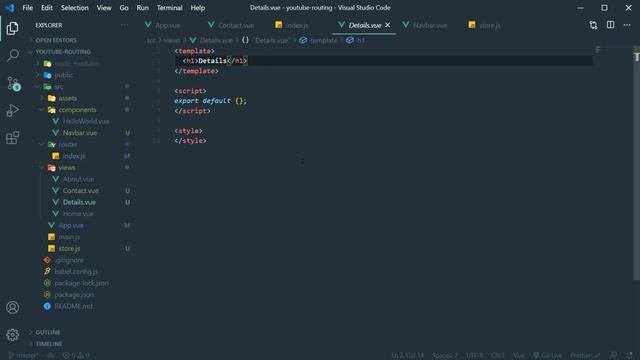Click the notifications bell icon

click(x=629, y=356)
